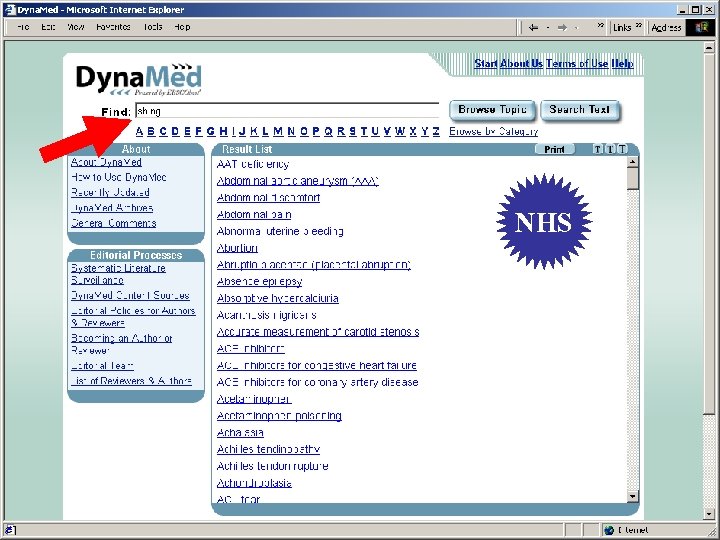Open Absence epilepsy topic
Viewport: 720px width, 540px height.
pos(259,281)
